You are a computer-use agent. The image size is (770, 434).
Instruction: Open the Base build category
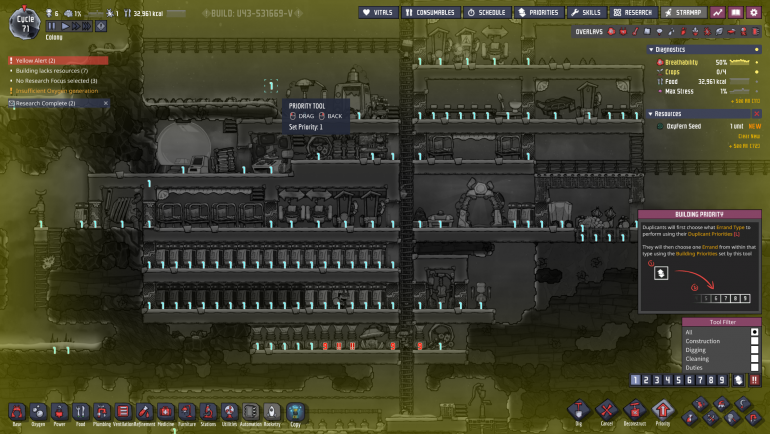coord(17,412)
